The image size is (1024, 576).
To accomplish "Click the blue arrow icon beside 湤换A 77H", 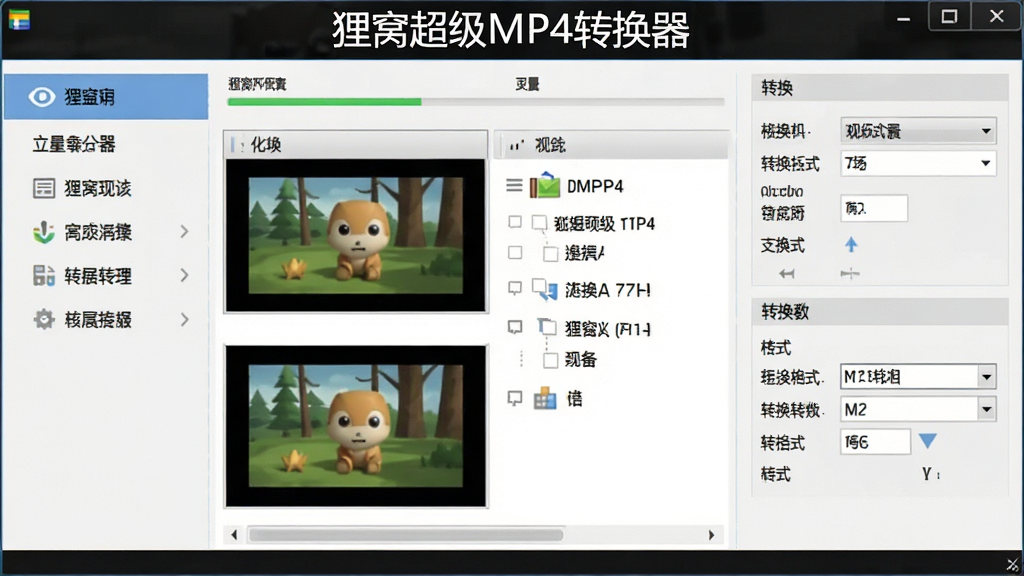I will click(x=545, y=289).
